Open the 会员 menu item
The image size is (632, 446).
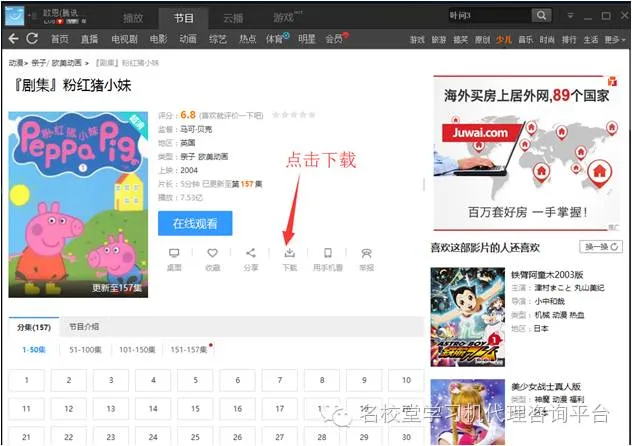334,39
